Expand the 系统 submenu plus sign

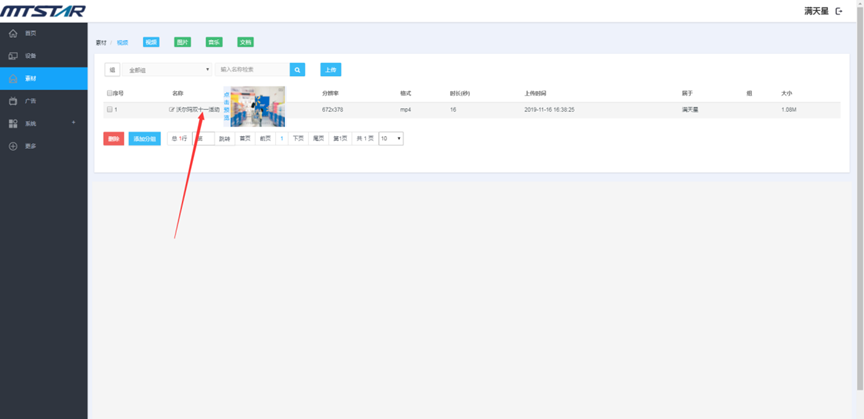point(73,123)
